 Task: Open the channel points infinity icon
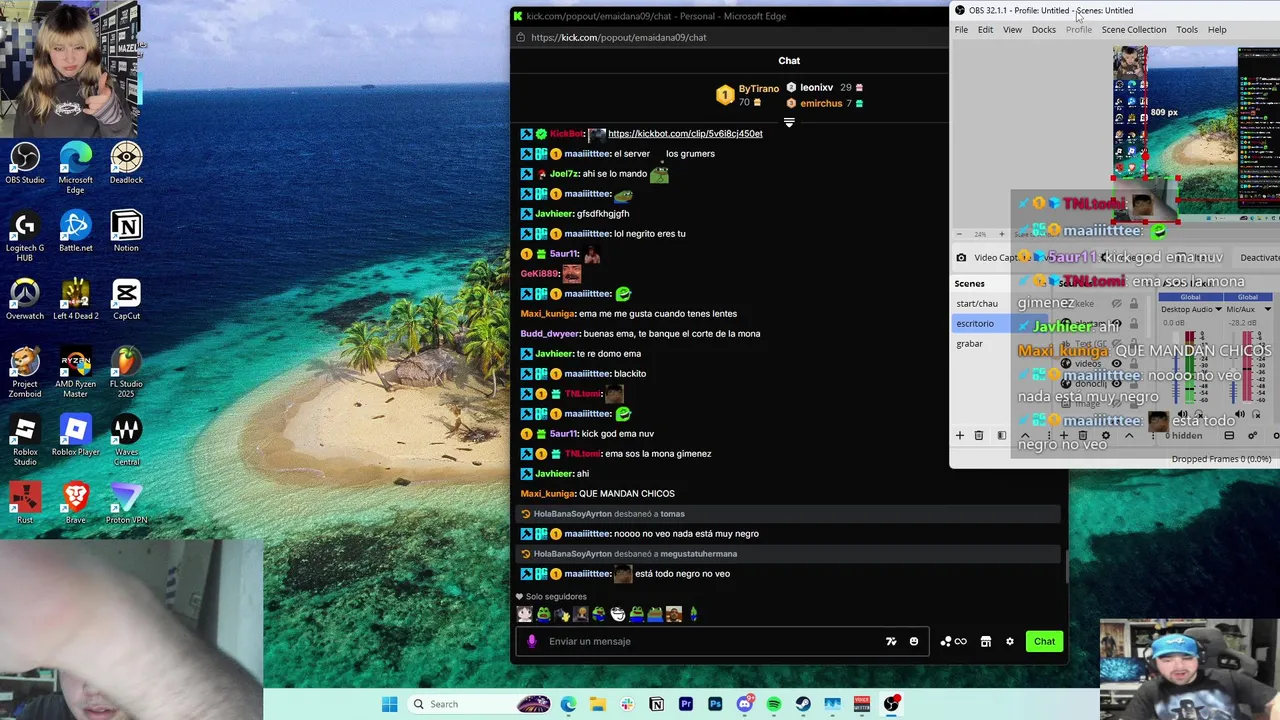tap(953, 641)
